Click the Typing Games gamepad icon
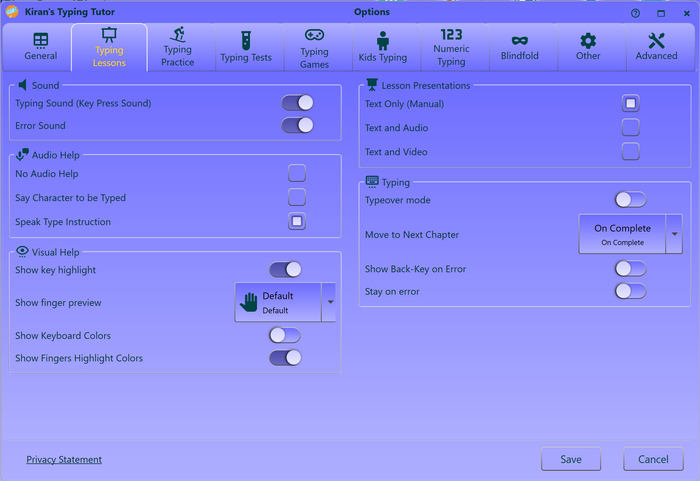This screenshot has width=700, height=481. click(x=314, y=35)
